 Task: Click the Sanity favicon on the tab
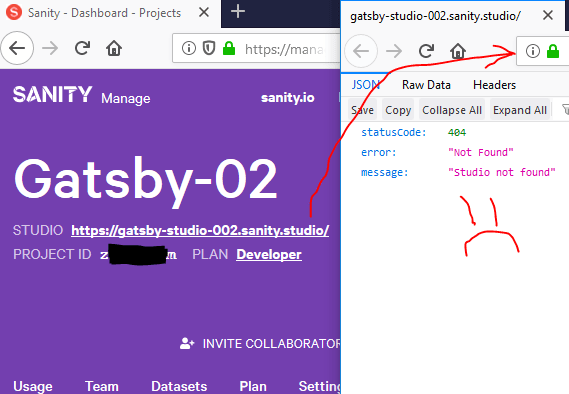tap(14, 12)
